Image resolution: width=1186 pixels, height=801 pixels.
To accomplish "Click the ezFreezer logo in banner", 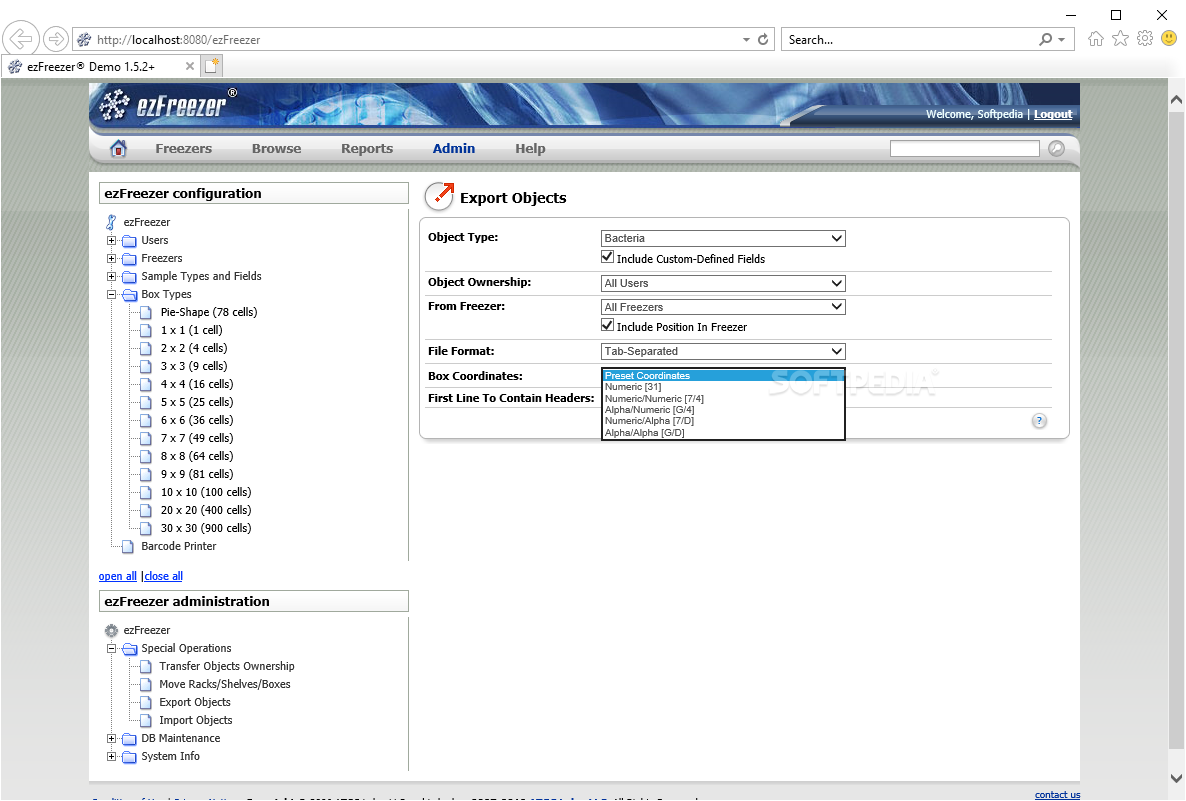I will (169, 105).
